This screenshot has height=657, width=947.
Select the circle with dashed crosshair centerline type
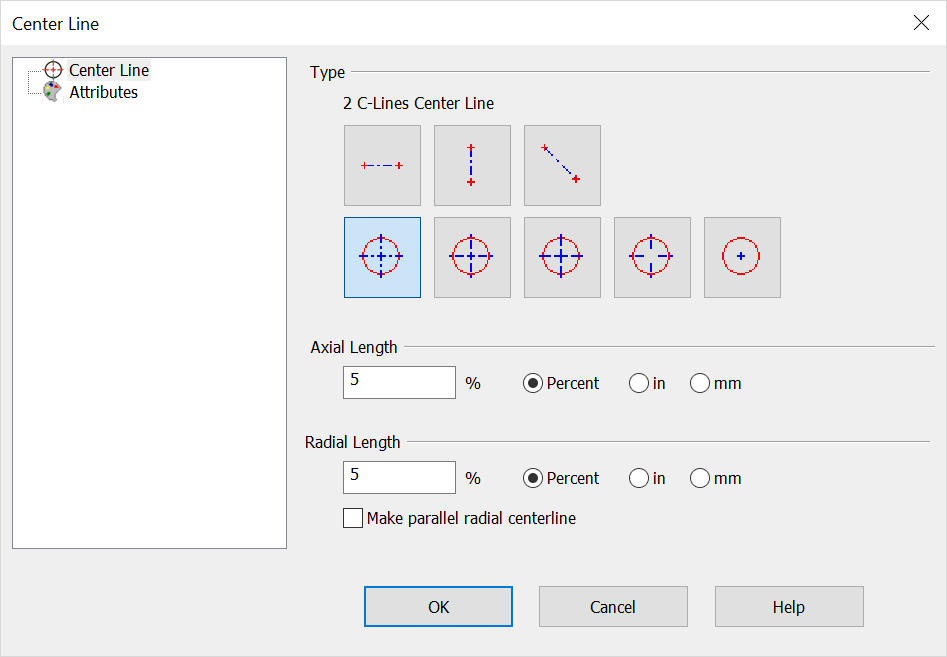pyautogui.click(x=382, y=256)
